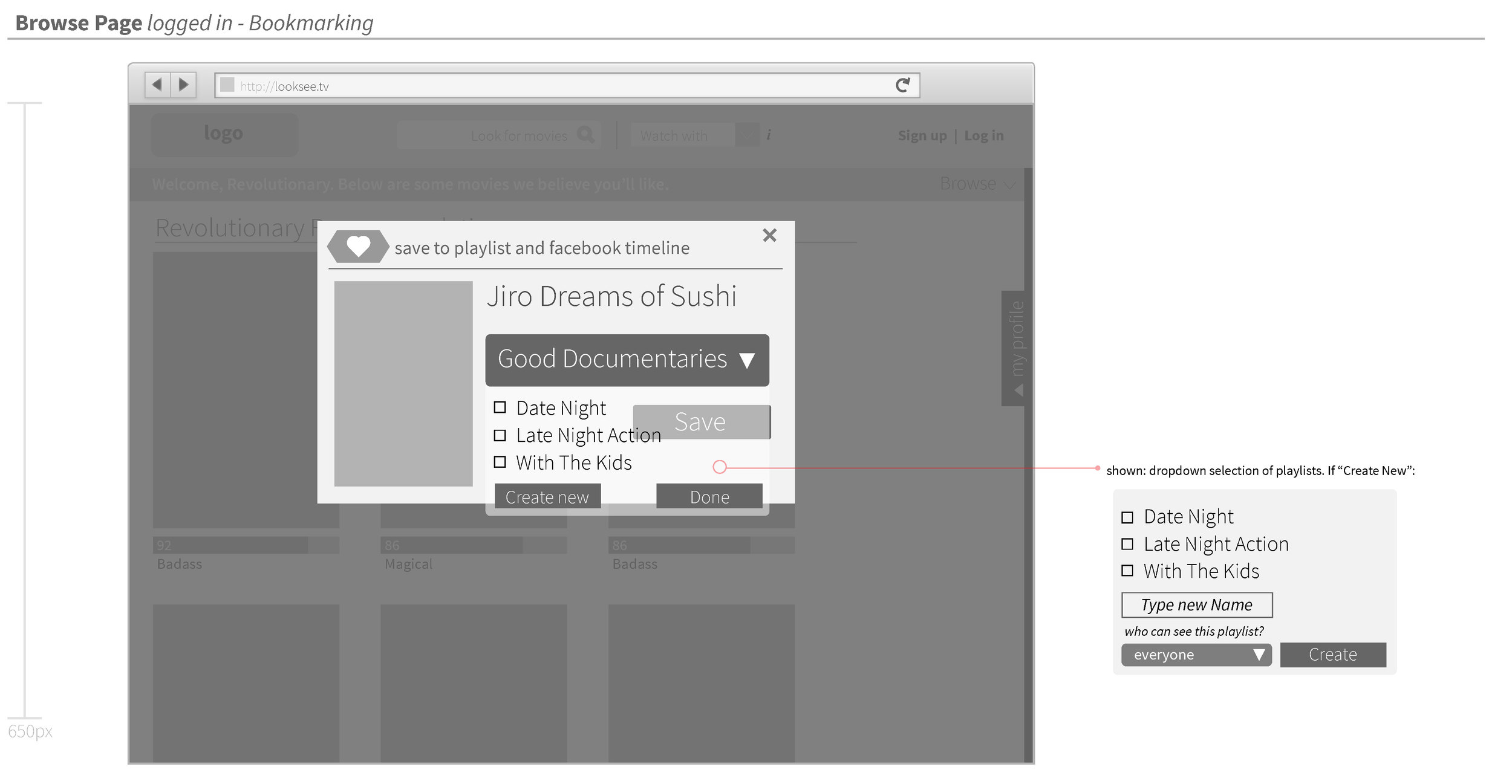Click the page's vertical scrollbar
This screenshot has width=1512, height=784.
click(x=1028, y=465)
